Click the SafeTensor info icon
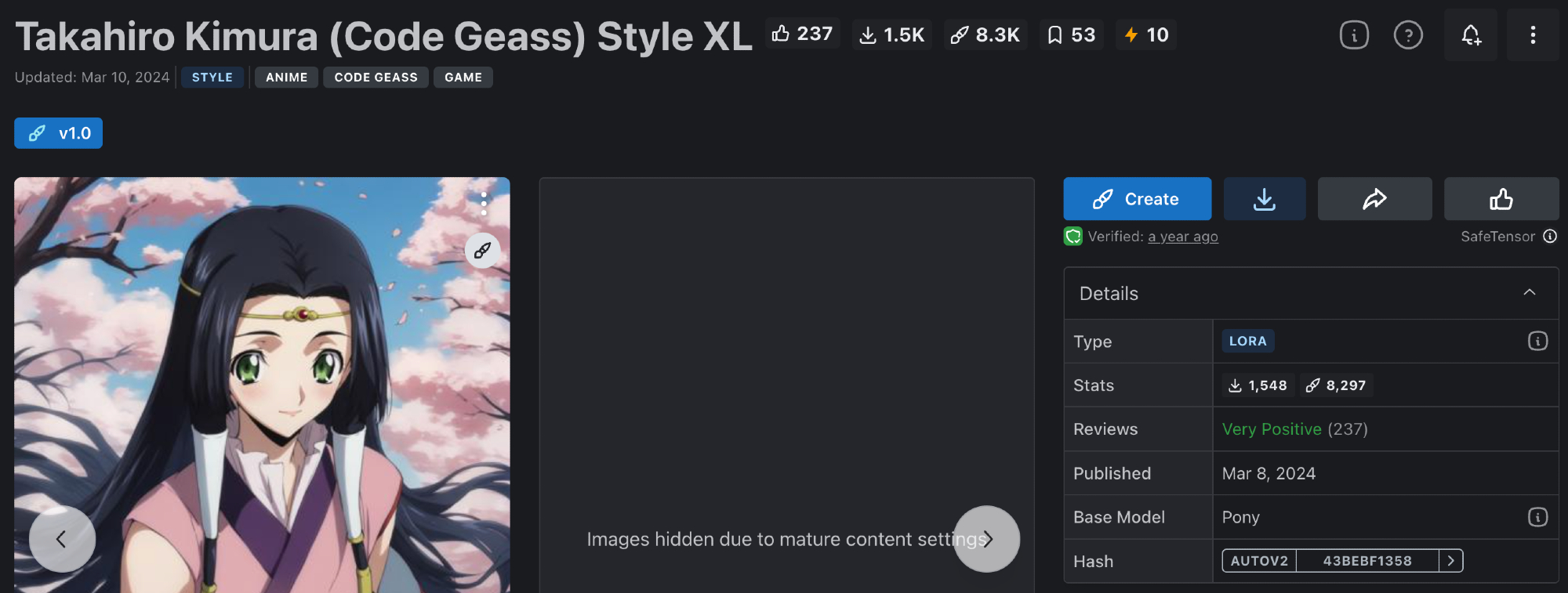Viewport: 1568px width, 593px height. click(x=1550, y=237)
